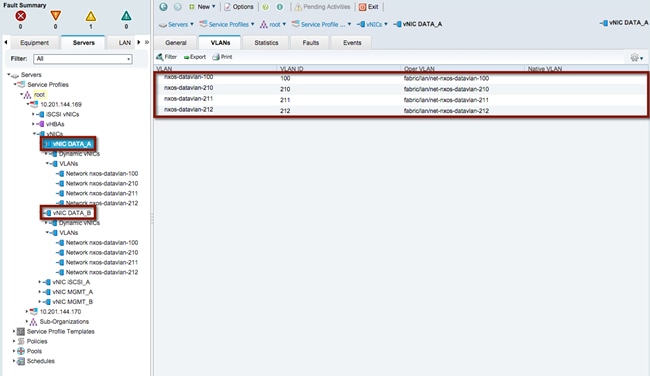
Task: Click vNIC DATA_A breadcrumb item
Action: click(418, 24)
